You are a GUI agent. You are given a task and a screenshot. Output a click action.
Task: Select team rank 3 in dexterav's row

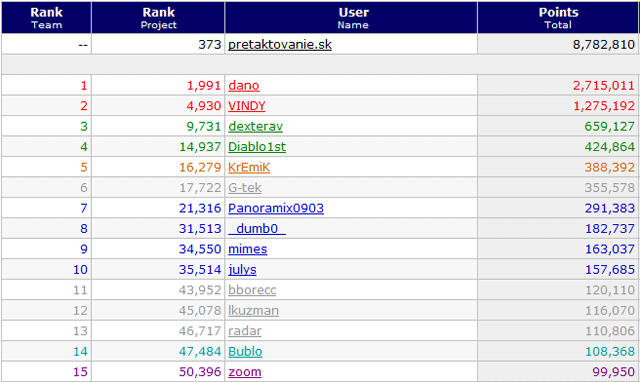tap(84, 127)
